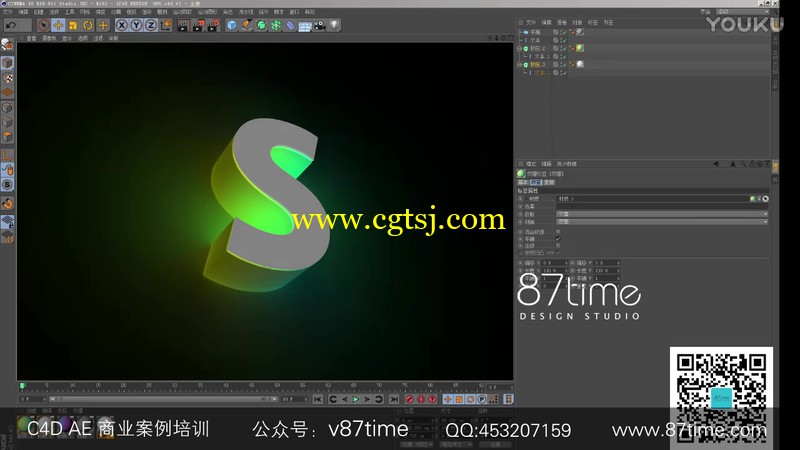This screenshot has height=450, width=800.
Task: Open the spline pen tool icon
Action: point(246,25)
